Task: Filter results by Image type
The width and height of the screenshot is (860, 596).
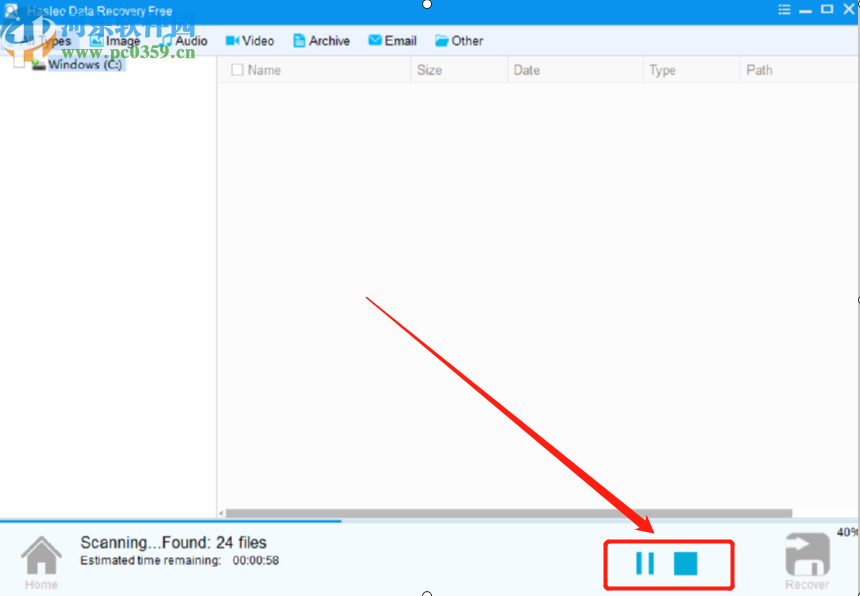Action: point(115,41)
